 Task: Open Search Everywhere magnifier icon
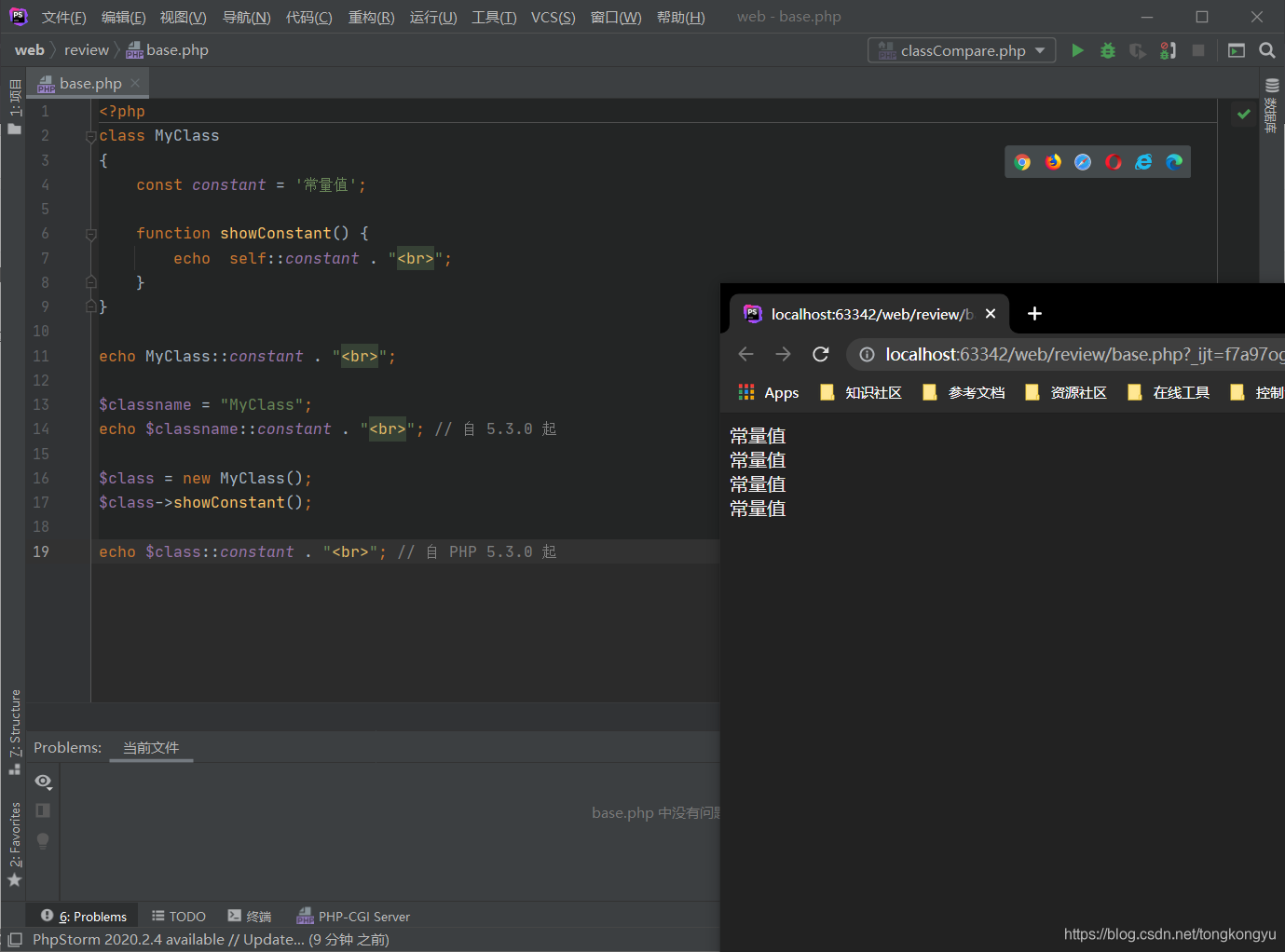(x=1267, y=50)
